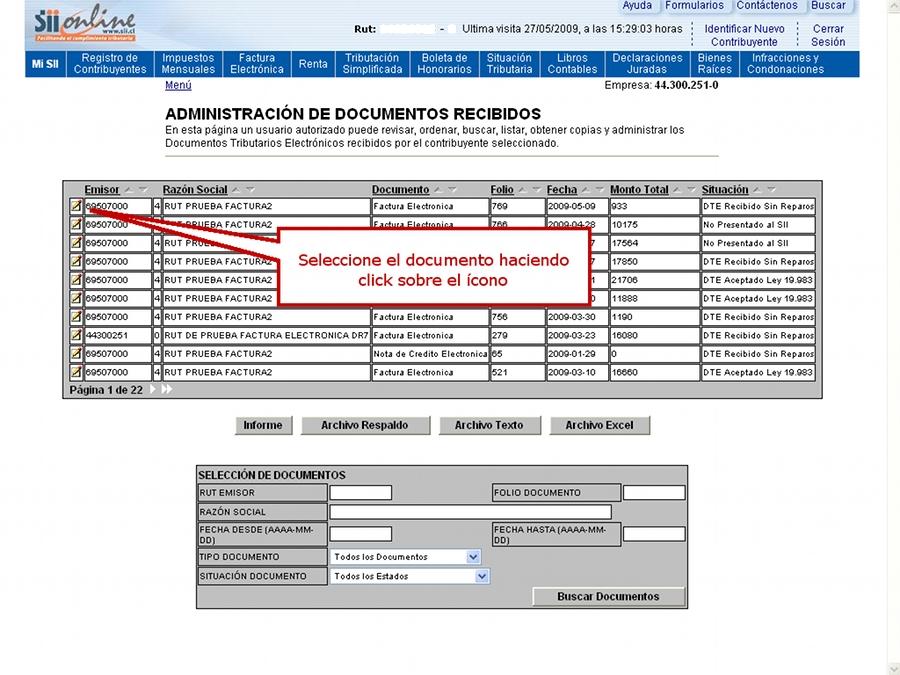Image resolution: width=900 pixels, height=675 pixels.
Task: Sort Documento column descending arrow
Action: click(452, 189)
